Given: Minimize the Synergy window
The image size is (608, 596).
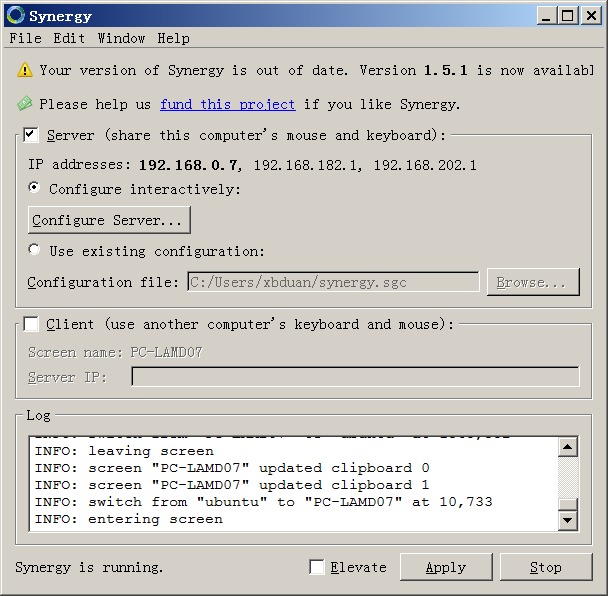Looking at the screenshot, I should coord(546,16).
